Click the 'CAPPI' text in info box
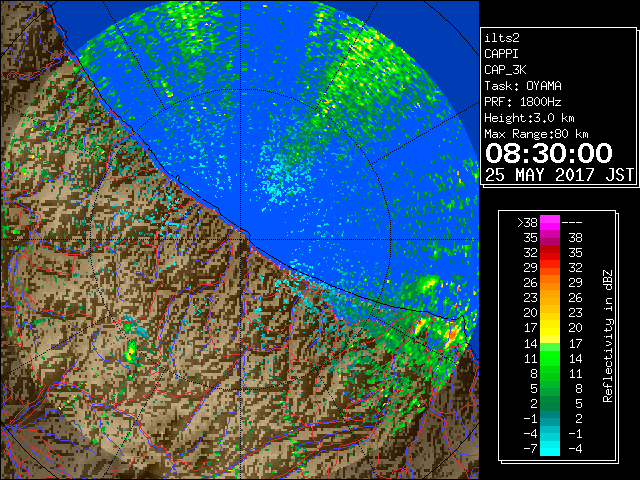640x480 pixels. click(x=501, y=54)
